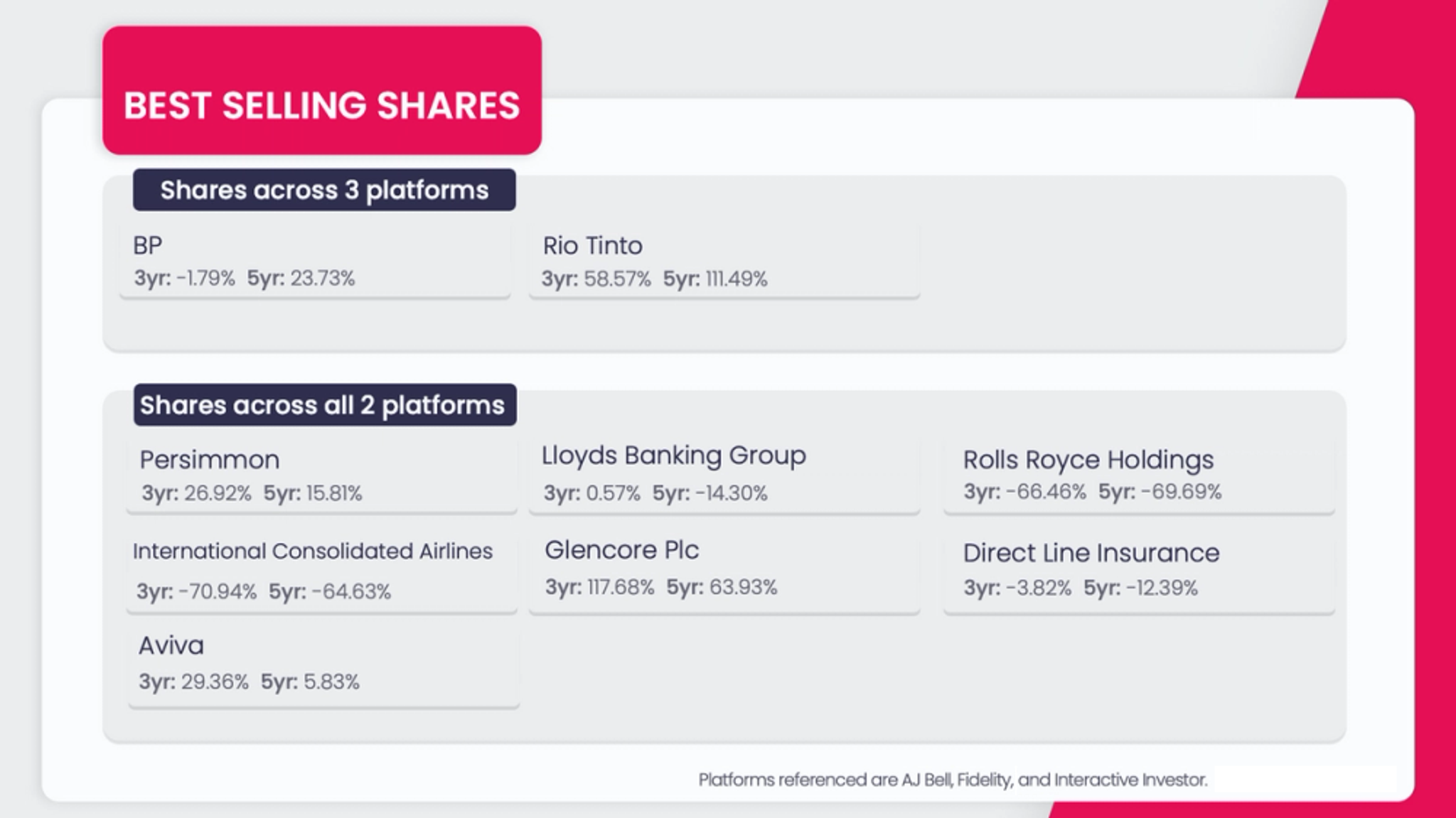Click BP's 5yr: 23.73% value
Image resolution: width=1456 pixels, height=818 pixels.
[x=301, y=278]
